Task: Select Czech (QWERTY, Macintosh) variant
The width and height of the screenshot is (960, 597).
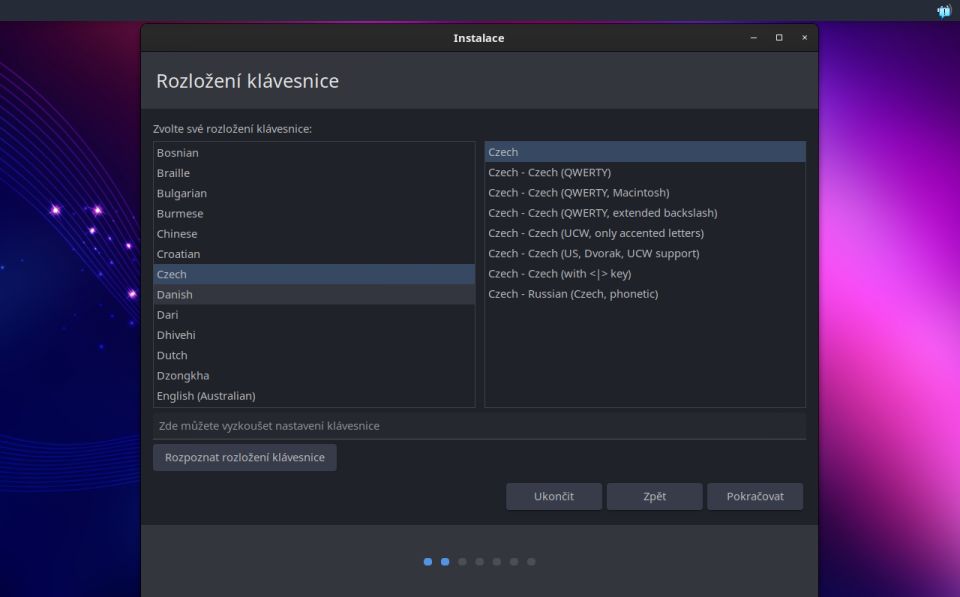Action: pyautogui.click(x=645, y=193)
